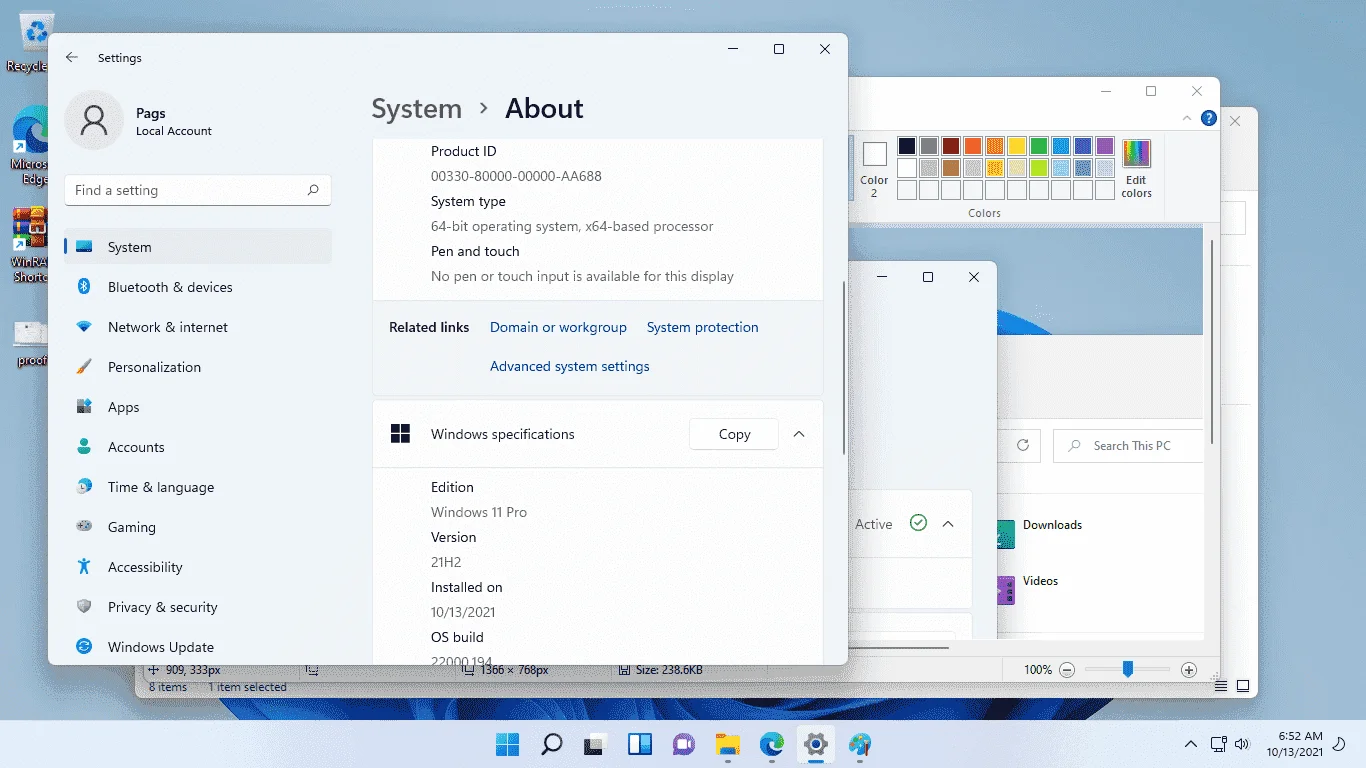Screen dimensions: 1366x768
Task: Select Apps in the Settings sidebar
Action: (197, 407)
